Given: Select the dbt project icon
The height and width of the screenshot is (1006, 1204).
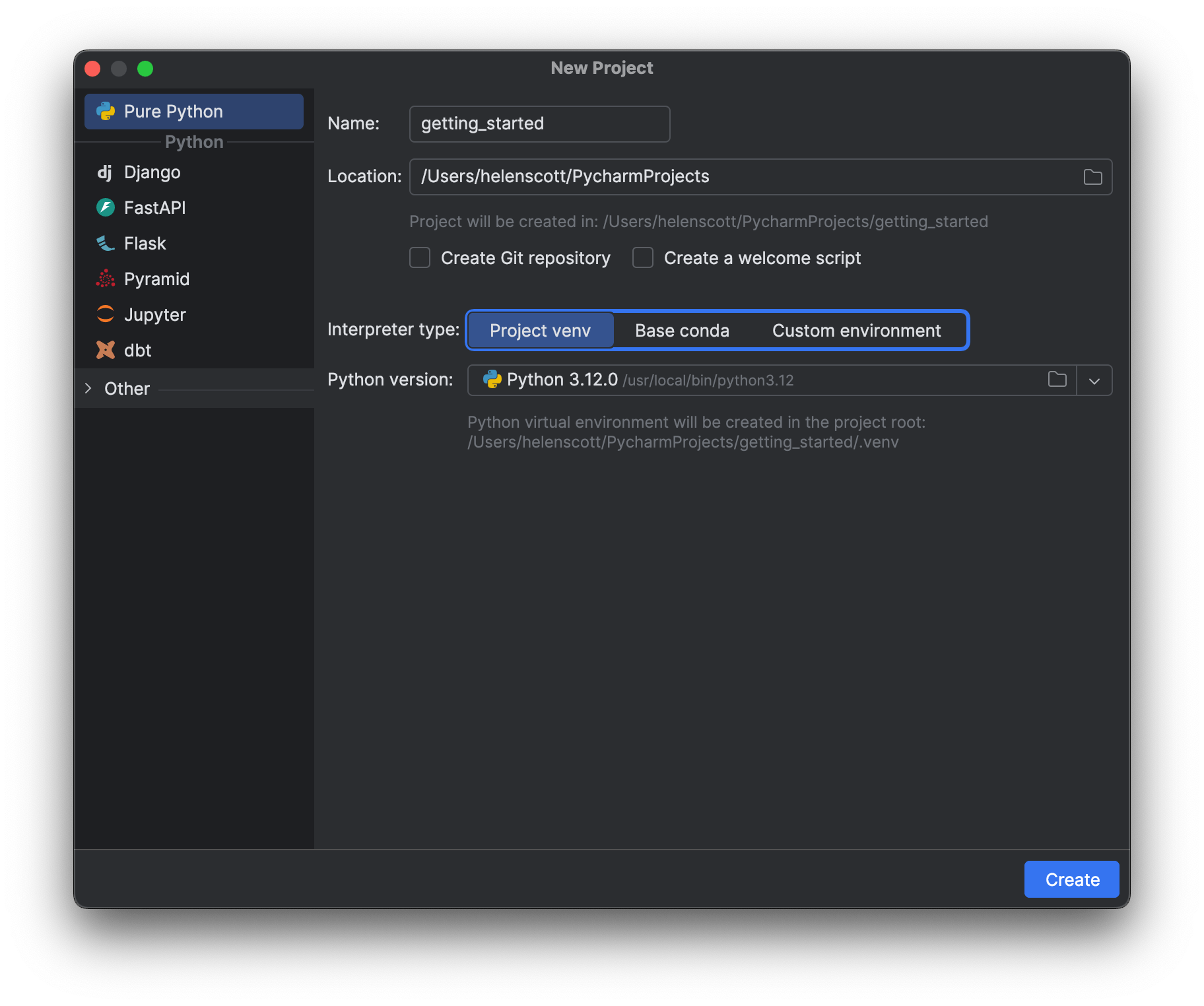Looking at the screenshot, I should pyautogui.click(x=106, y=350).
